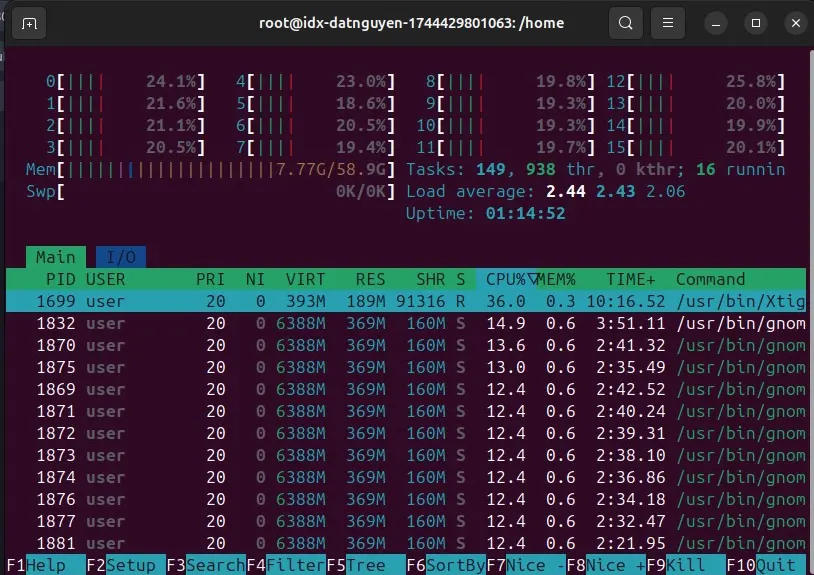Click F8 Nice + to lower priority
This screenshot has height=575, width=814.
(x=606, y=565)
